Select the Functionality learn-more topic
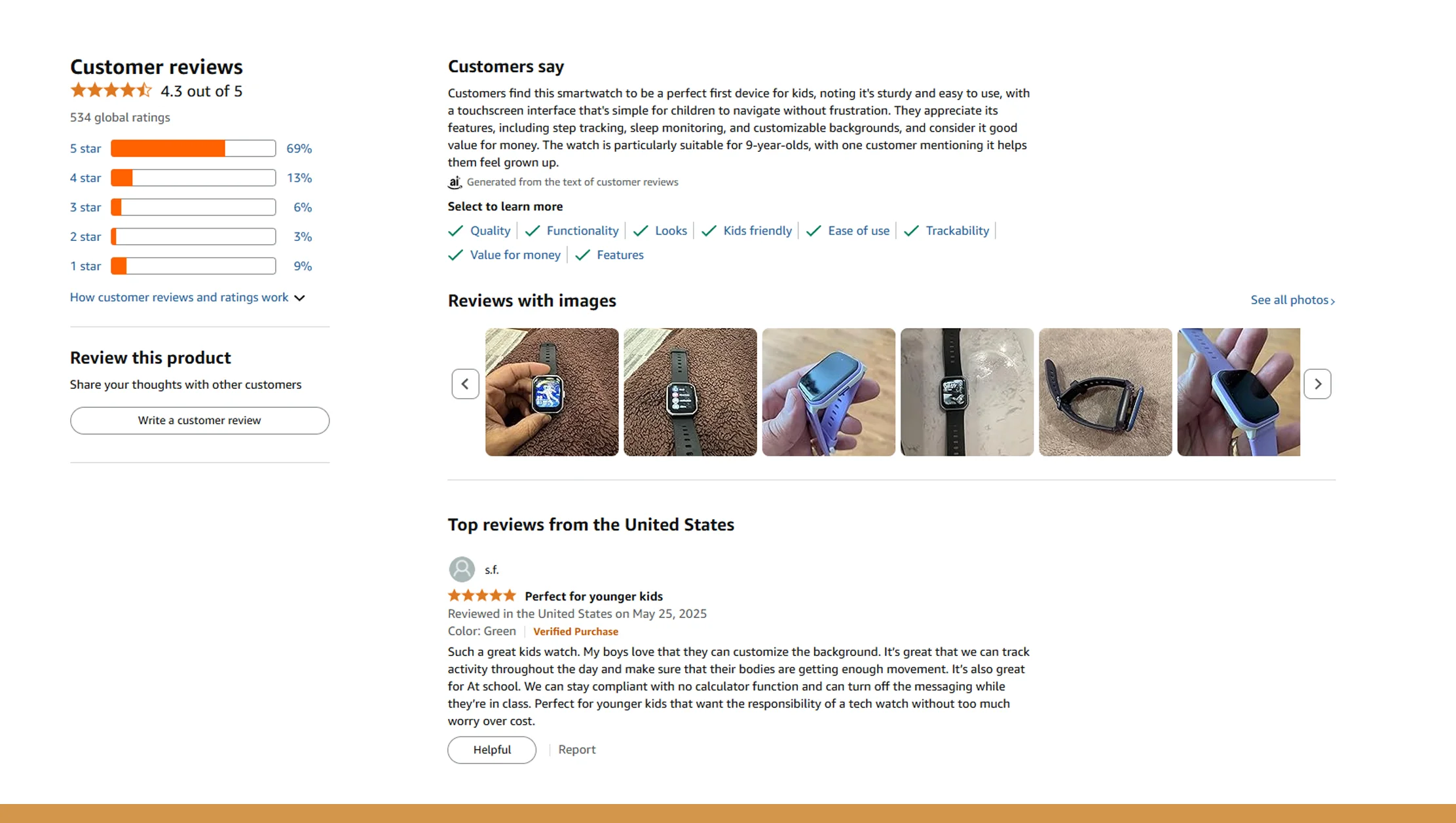Screen dimensions: 1456x823 coord(582,230)
